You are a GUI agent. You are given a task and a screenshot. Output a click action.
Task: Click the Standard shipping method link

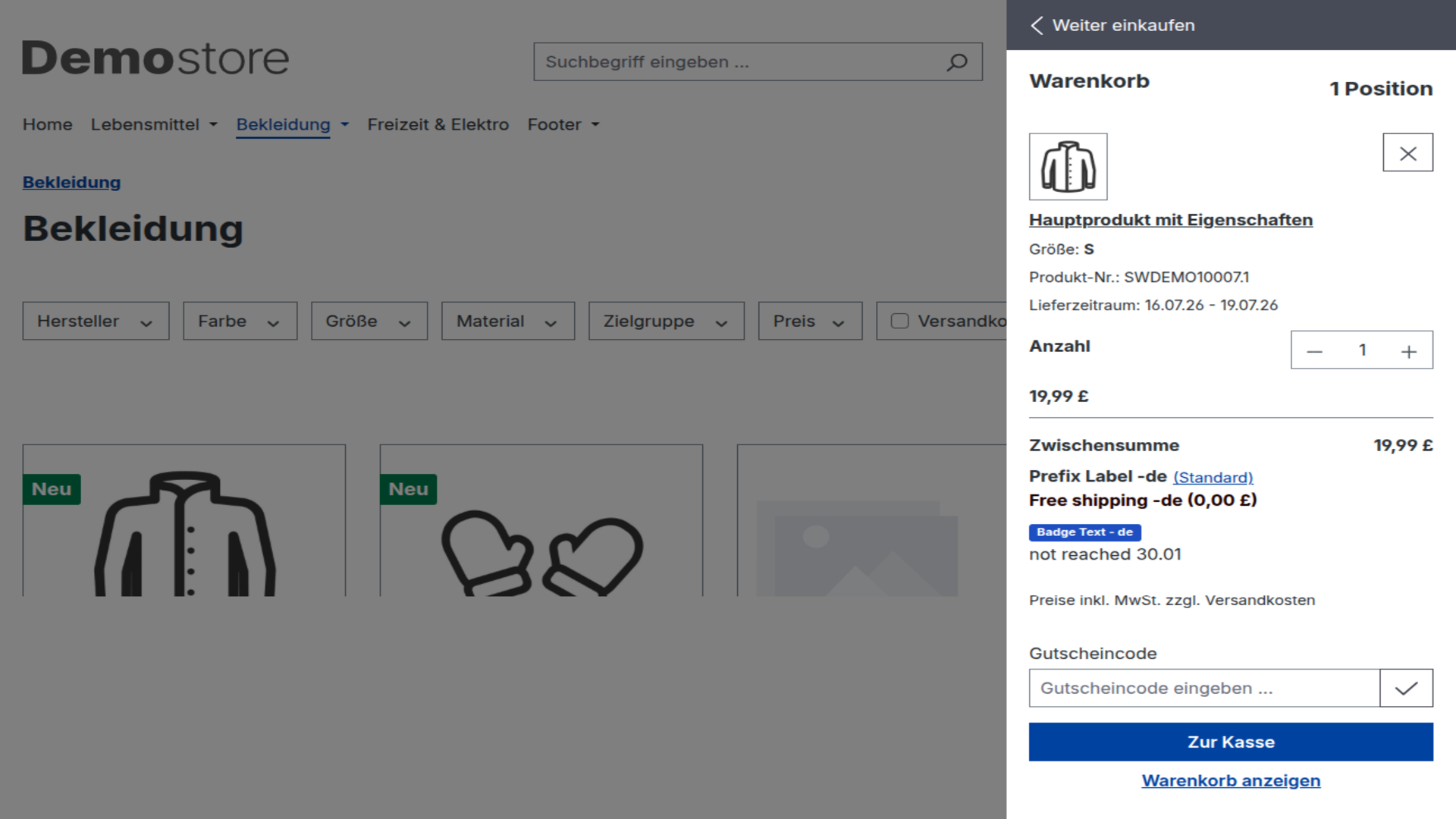(x=1213, y=478)
